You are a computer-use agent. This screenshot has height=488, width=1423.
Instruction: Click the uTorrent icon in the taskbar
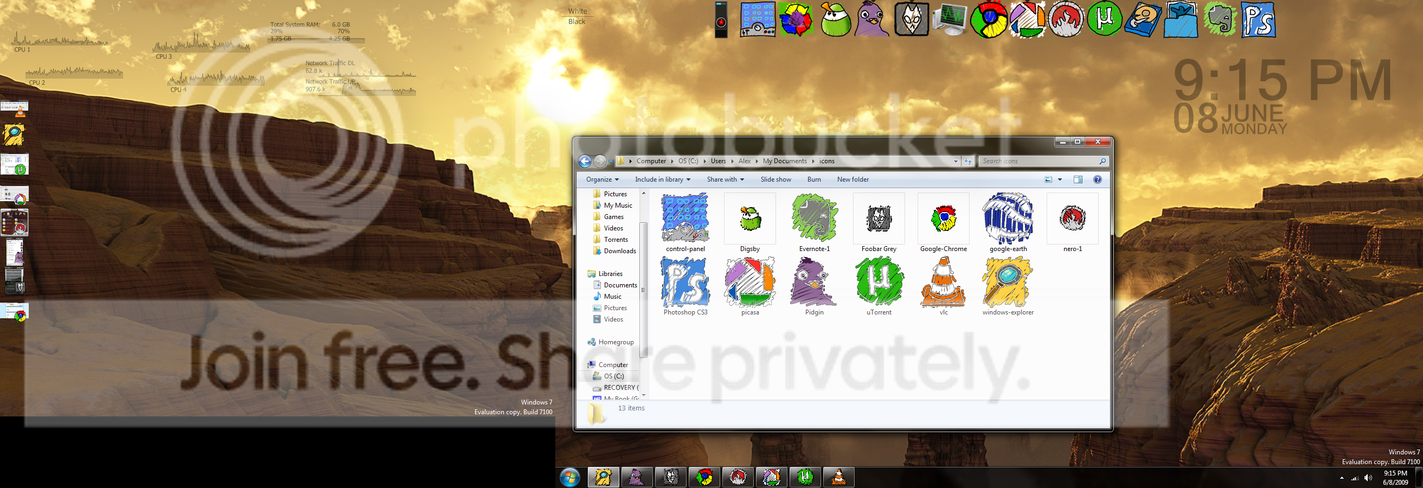tap(805, 477)
